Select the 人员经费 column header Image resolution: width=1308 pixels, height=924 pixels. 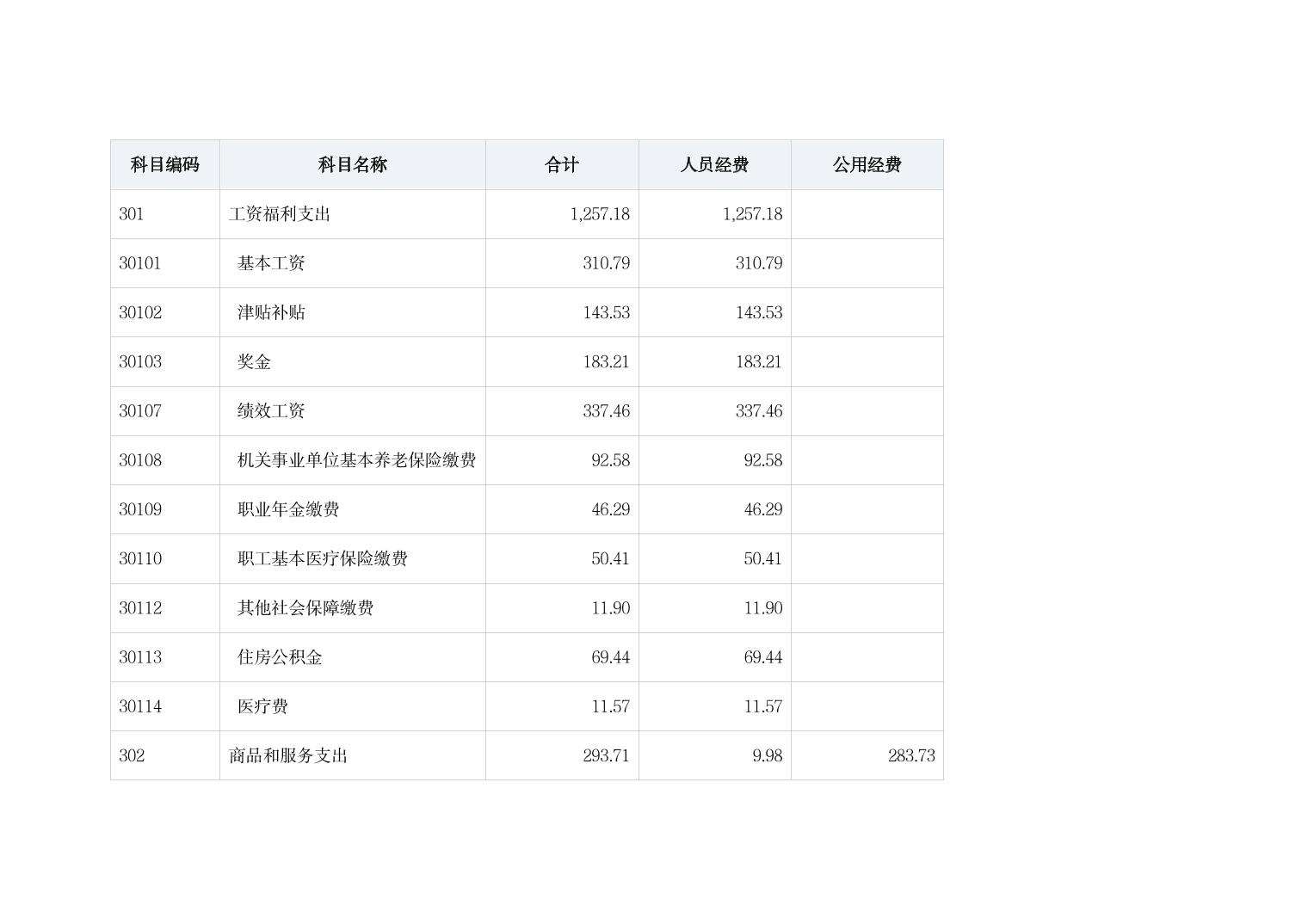click(714, 164)
